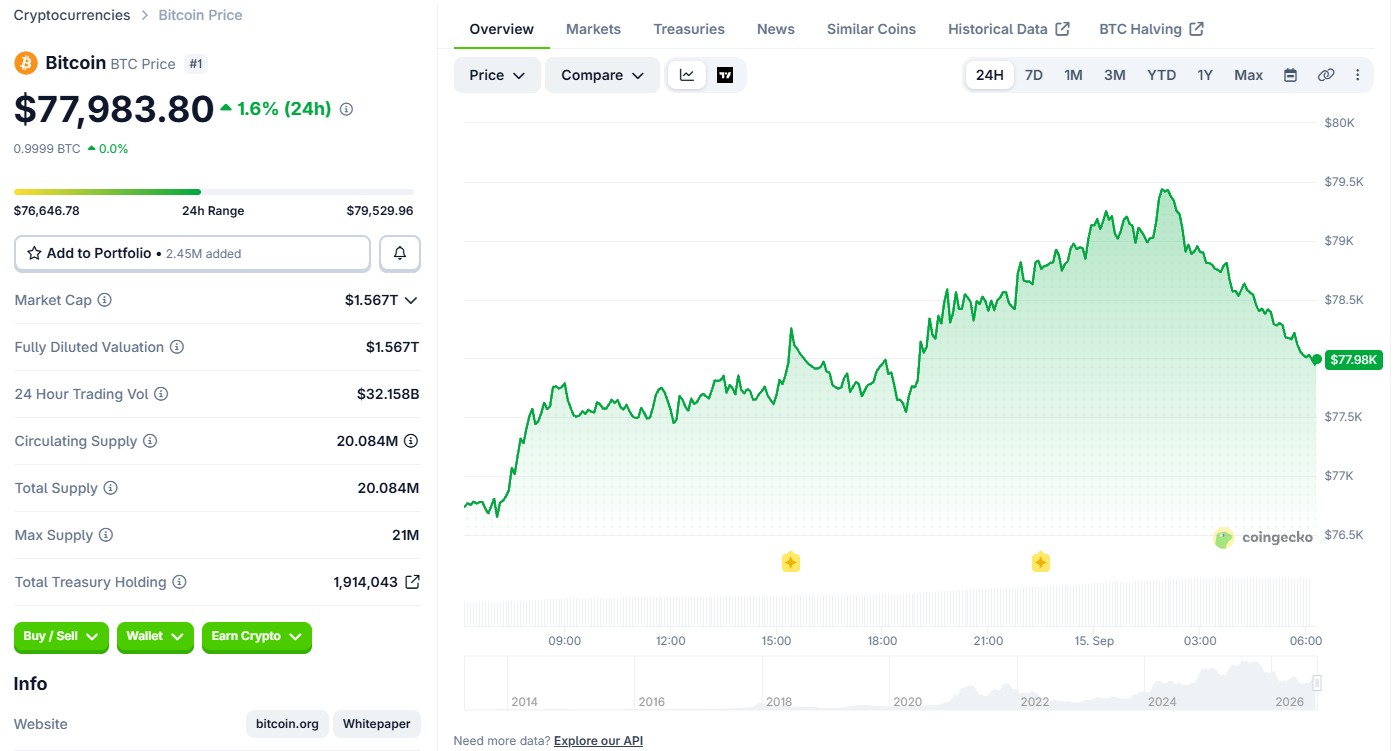Screen dimensions: 1396x751
Task: Expand the Market Cap chevron
Action: click(x=410, y=300)
